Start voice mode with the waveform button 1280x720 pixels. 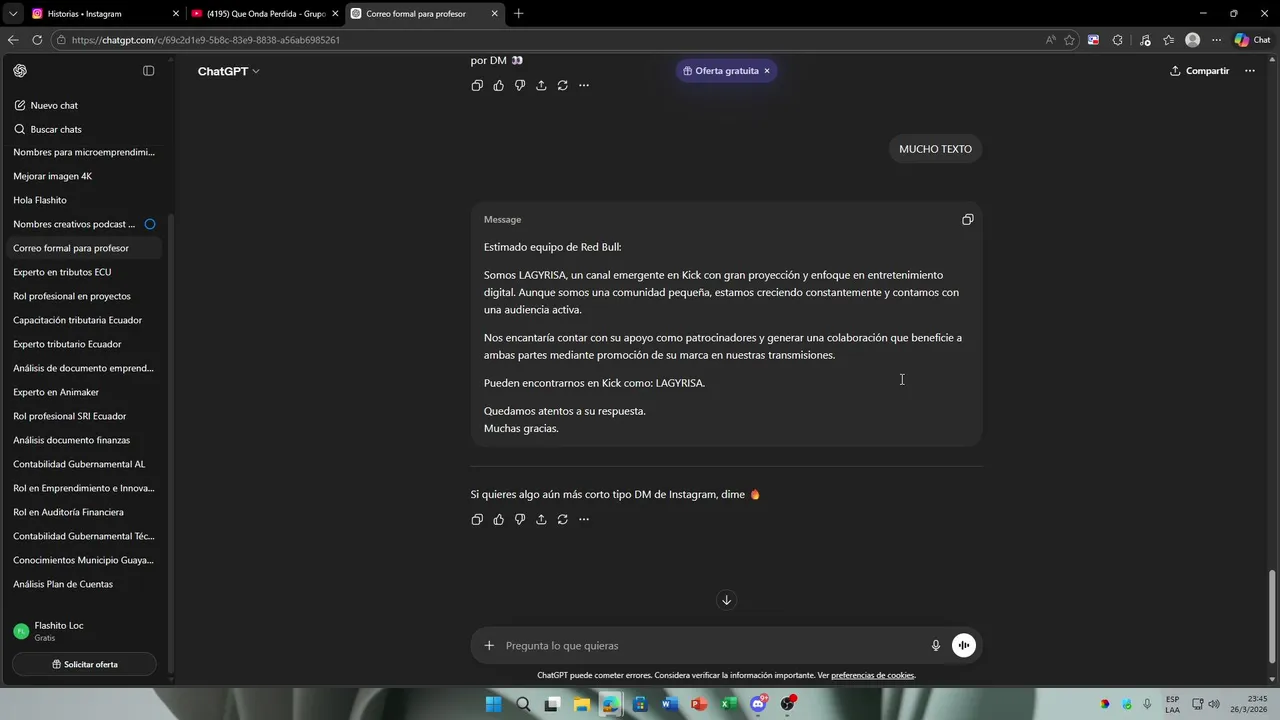click(x=963, y=645)
